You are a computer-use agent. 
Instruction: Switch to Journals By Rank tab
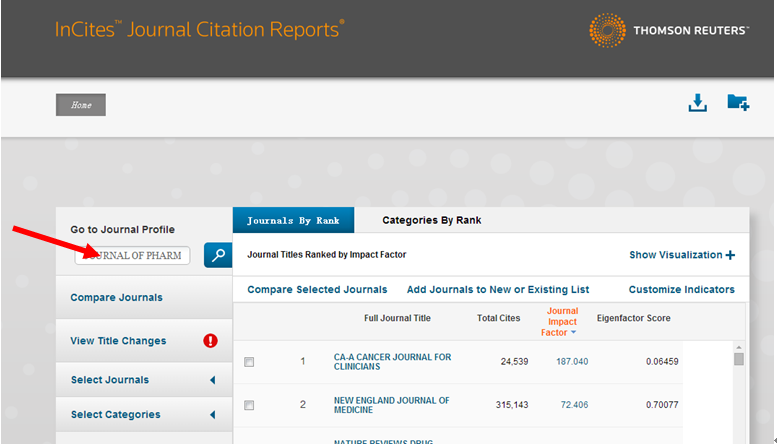coord(293,221)
